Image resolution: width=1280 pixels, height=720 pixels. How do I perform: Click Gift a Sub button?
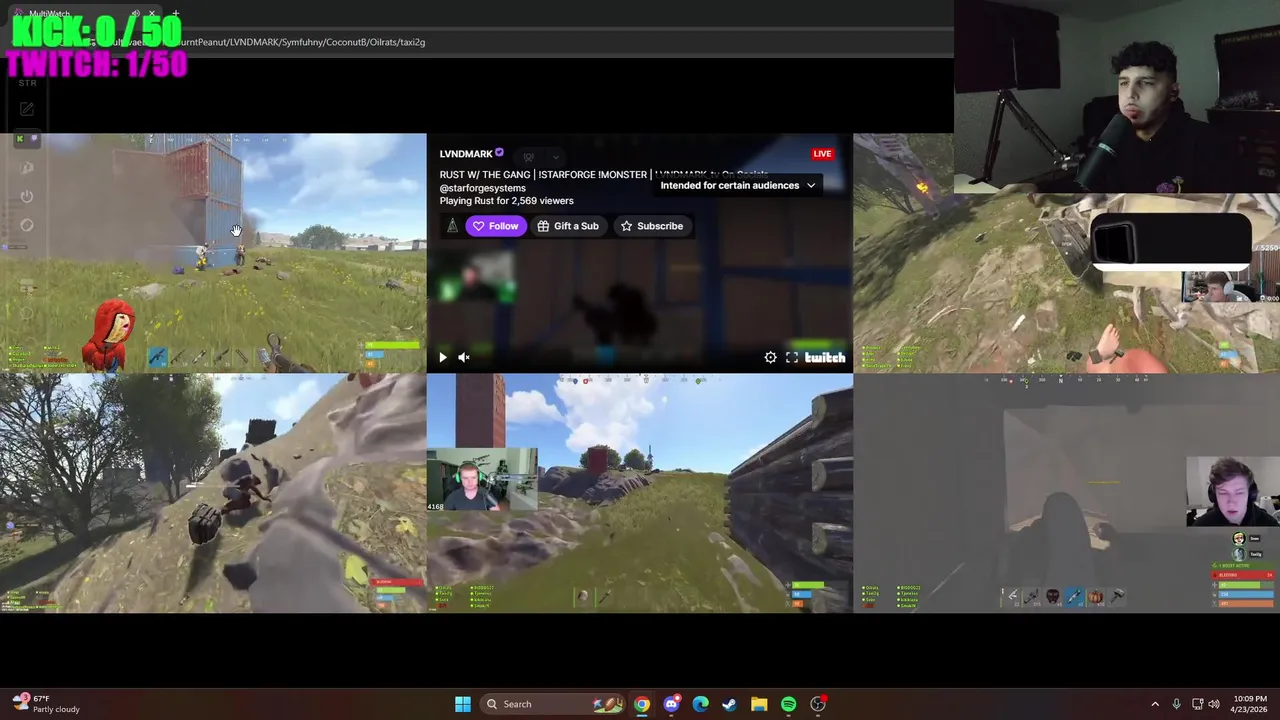coord(568,226)
